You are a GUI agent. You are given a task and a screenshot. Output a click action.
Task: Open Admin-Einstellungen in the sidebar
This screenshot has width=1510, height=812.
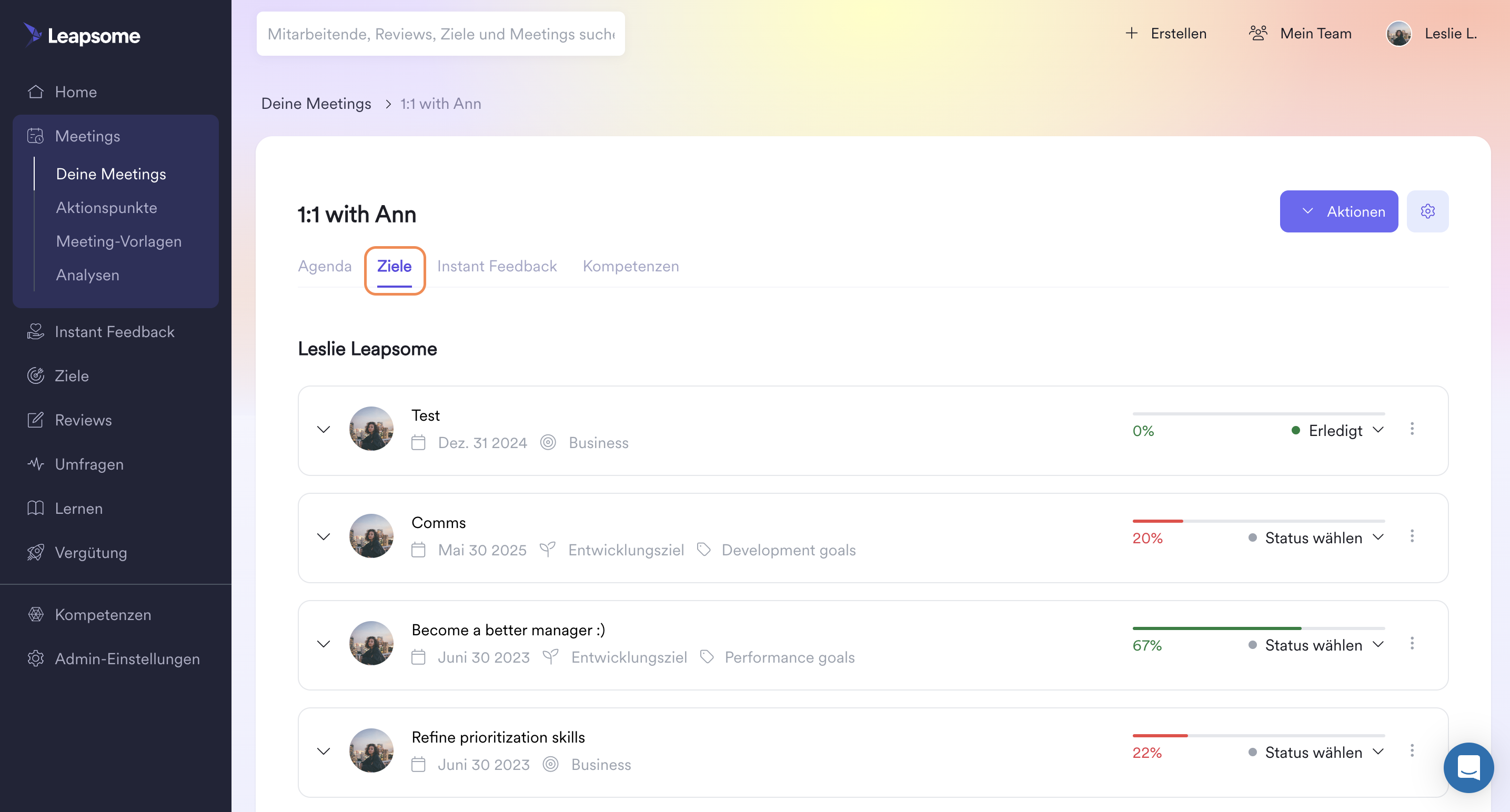pyautogui.click(x=127, y=658)
